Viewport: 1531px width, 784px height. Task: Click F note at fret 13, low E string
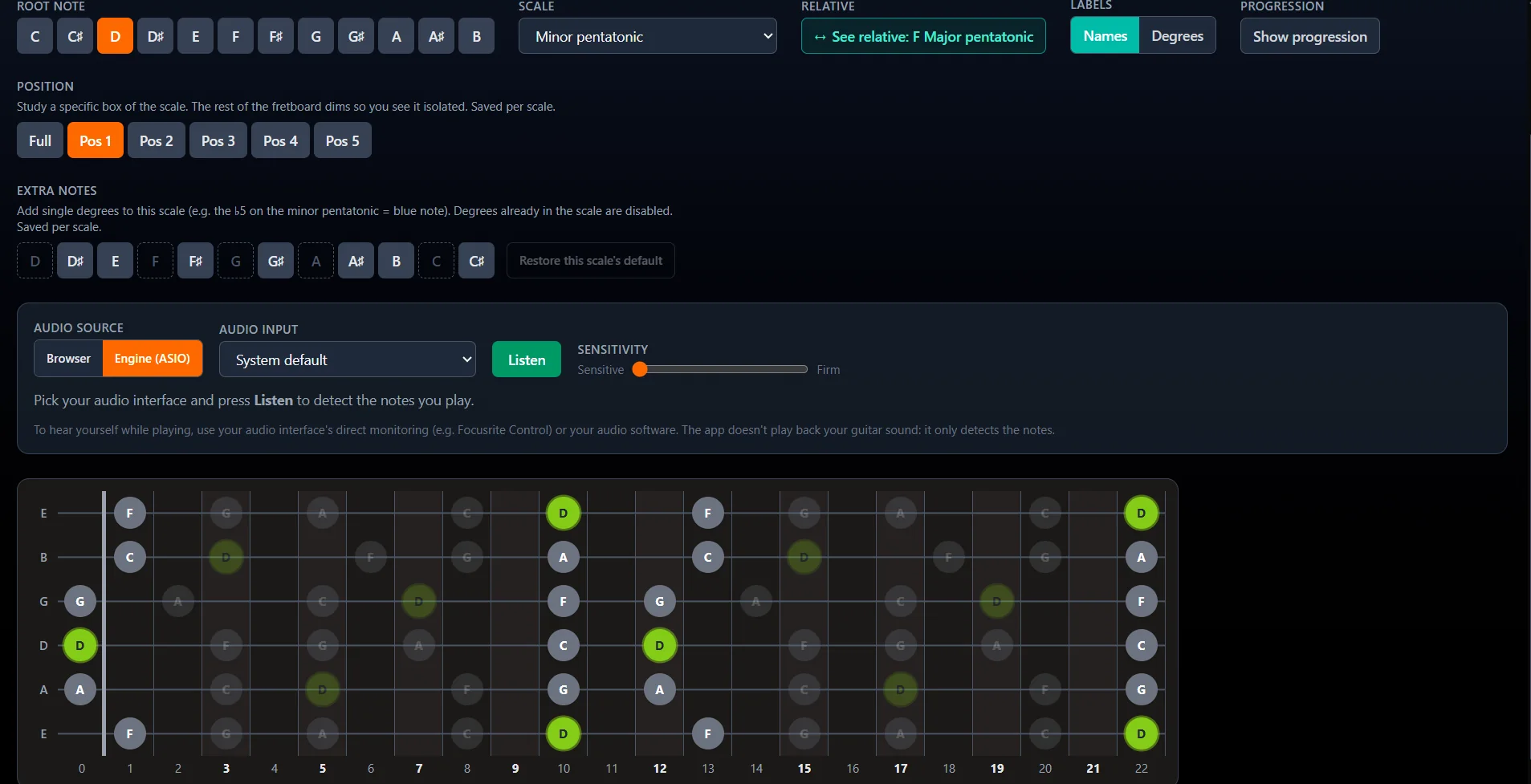tap(707, 733)
